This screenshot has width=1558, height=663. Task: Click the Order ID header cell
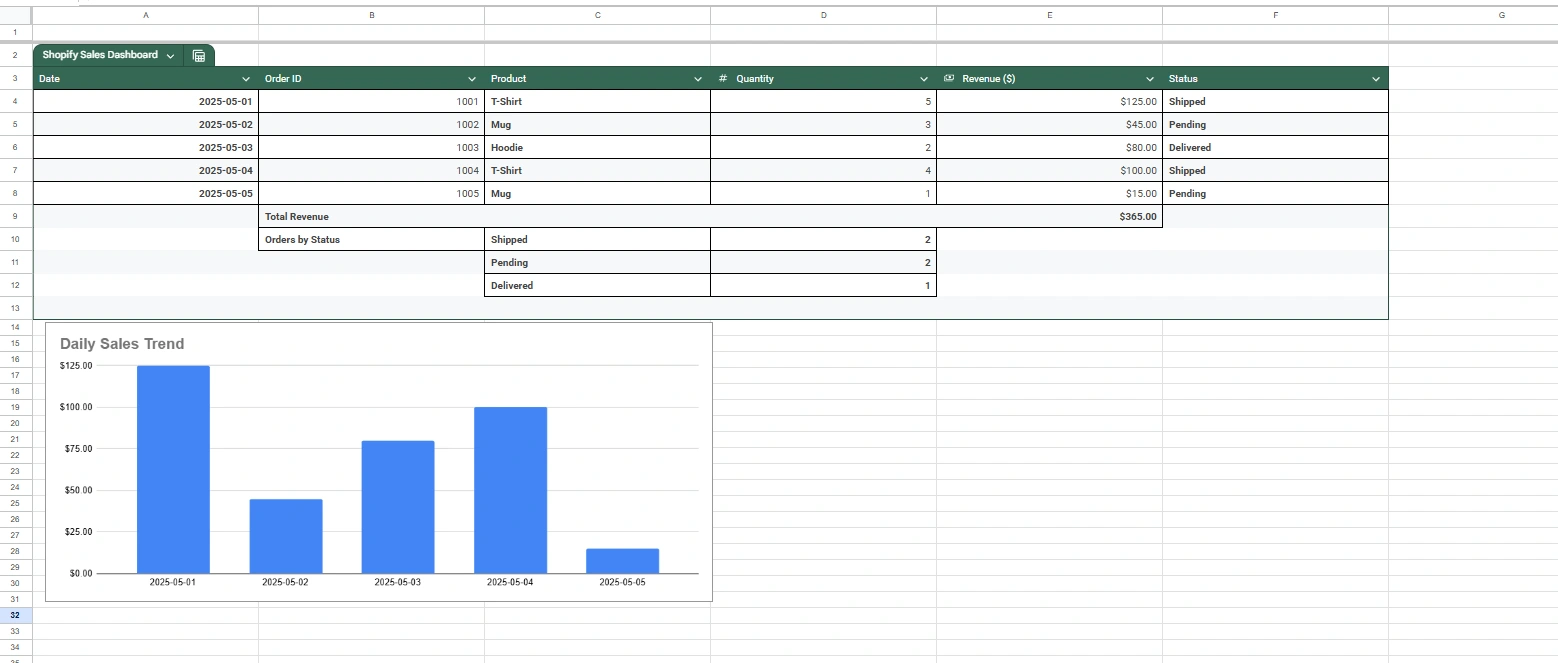pyautogui.click(x=372, y=79)
